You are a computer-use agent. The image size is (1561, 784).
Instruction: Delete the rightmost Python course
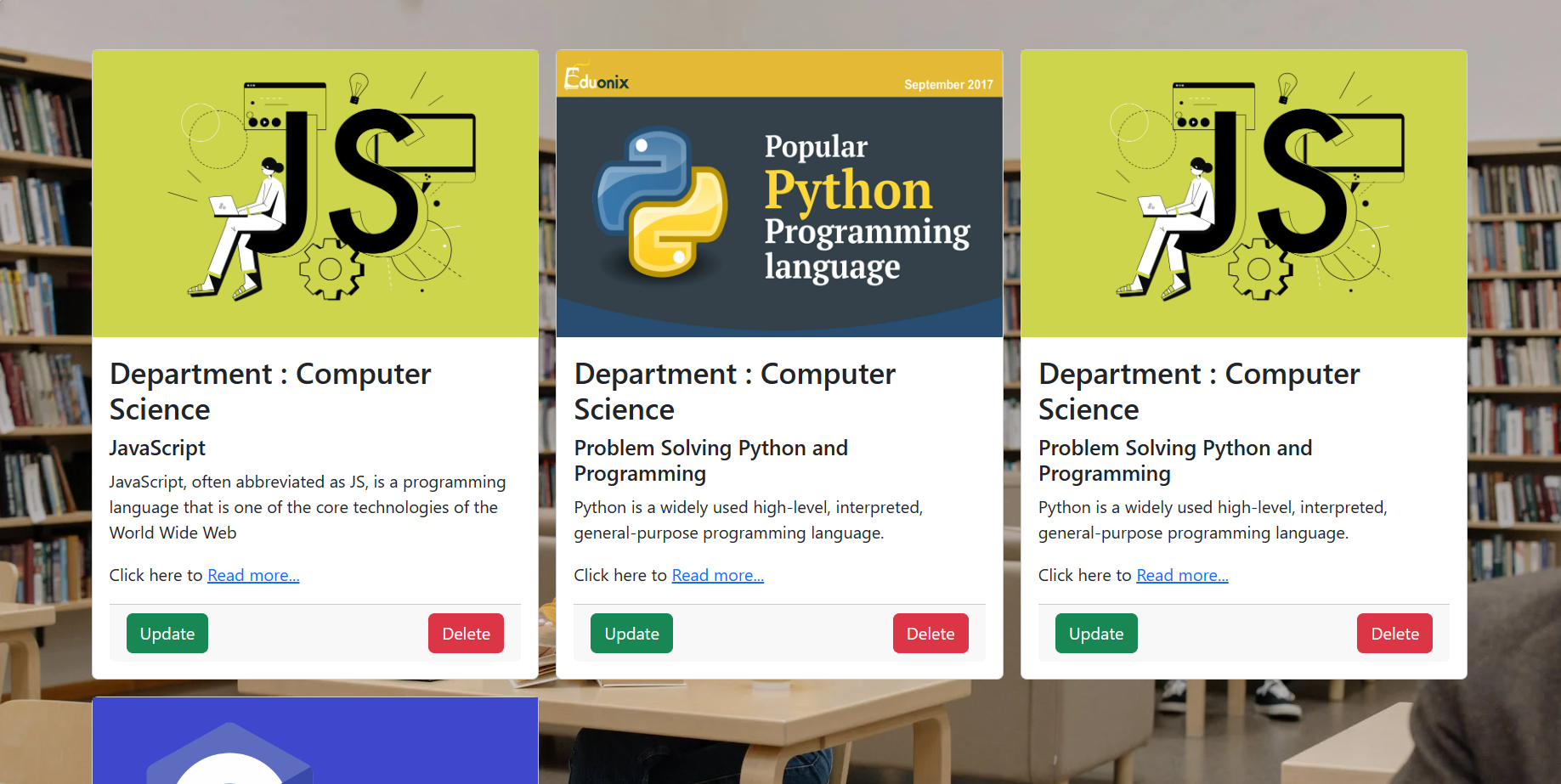click(1394, 633)
